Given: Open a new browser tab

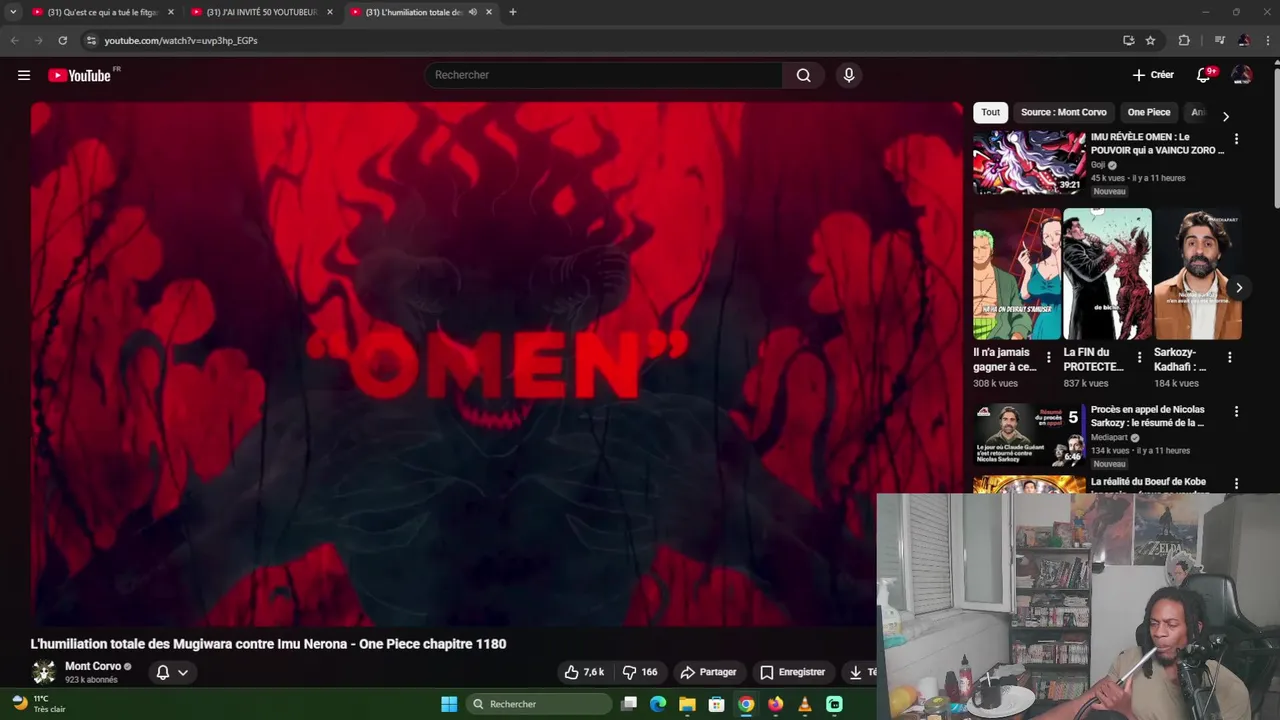Looking at the screenshot, I should (513, 12).
